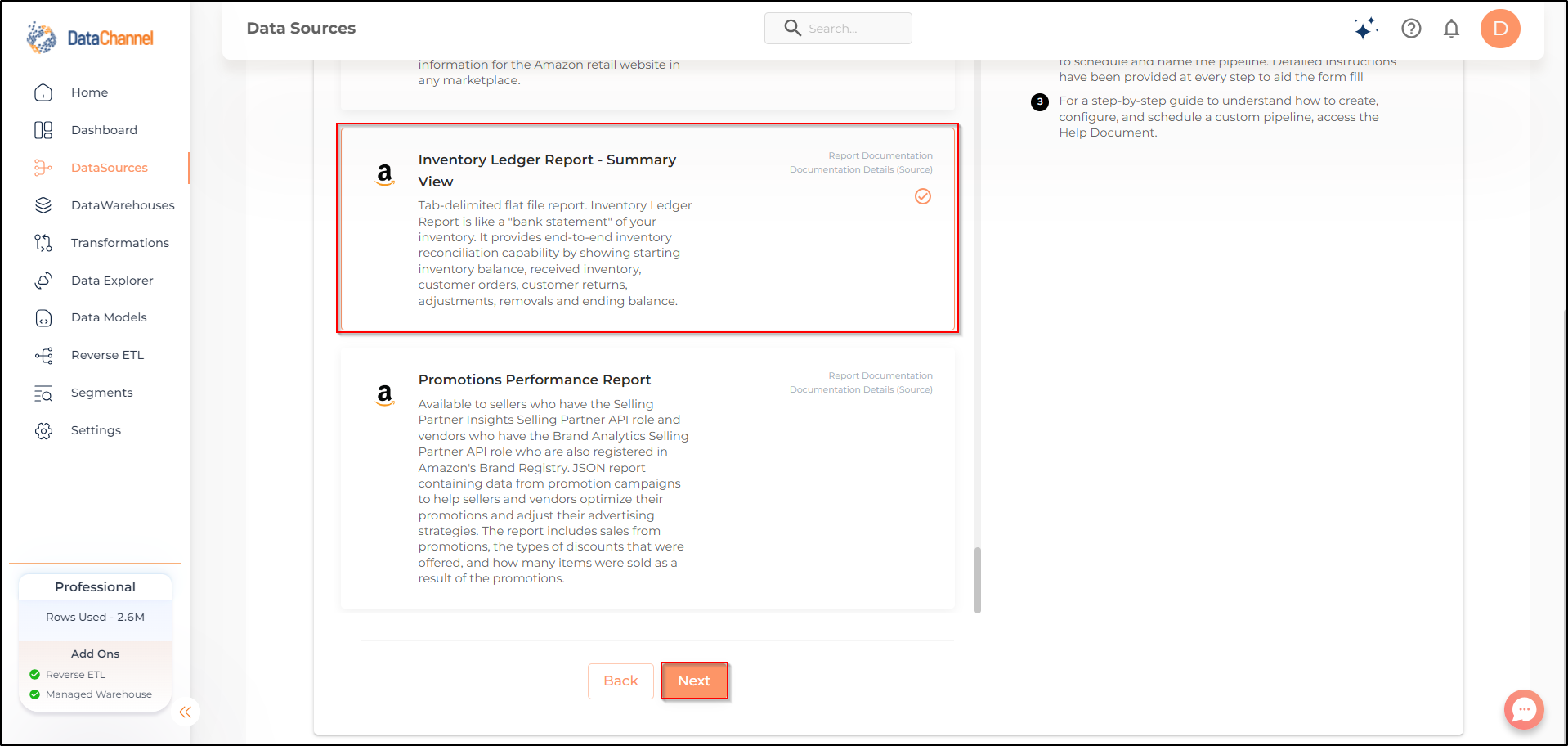Open Segments menu item
This screenshot has width=1568, height=746.
pos(101,393)
